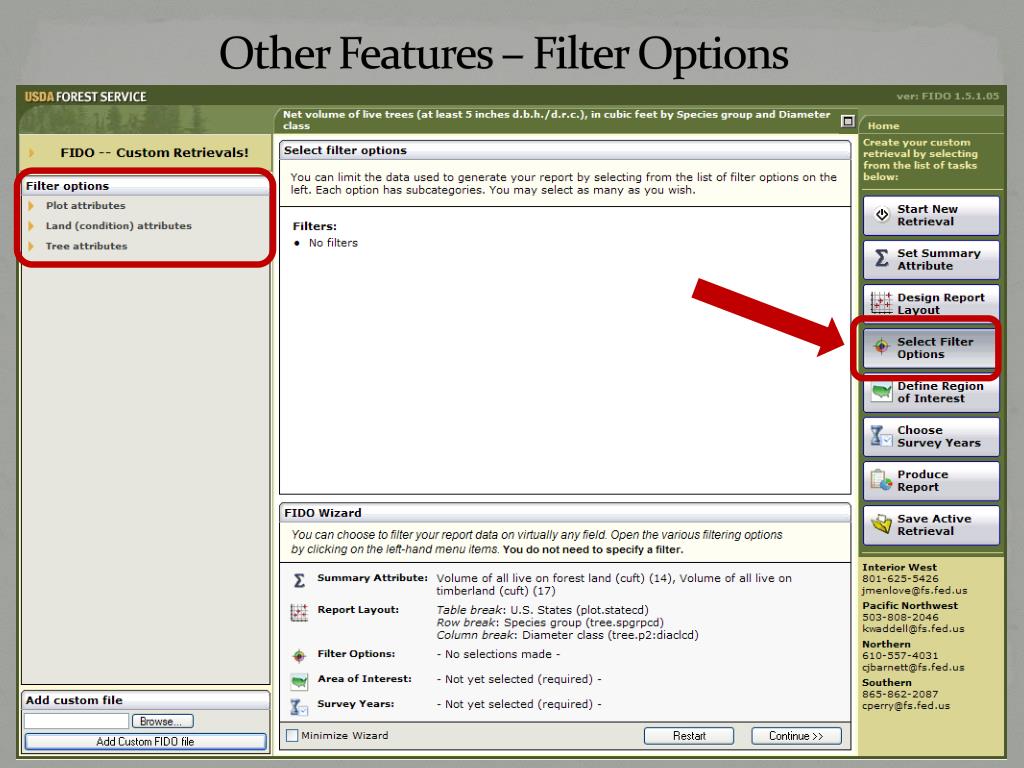Click Start New Retrieval button
Screen dimensions: 1024x768
tap(931, 216)
